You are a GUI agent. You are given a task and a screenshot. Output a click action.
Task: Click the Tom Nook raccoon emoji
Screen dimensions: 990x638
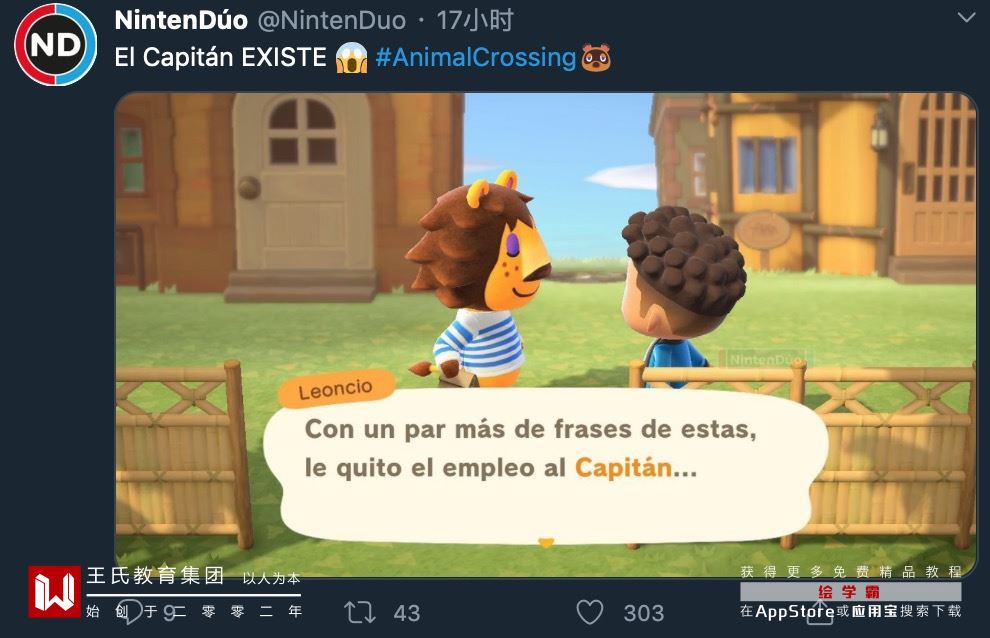pos(595,58)
